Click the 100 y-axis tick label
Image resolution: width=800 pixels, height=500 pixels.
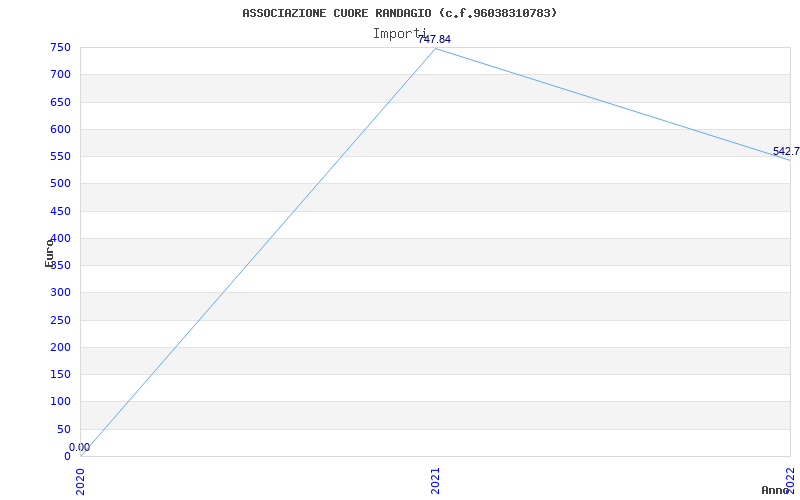(x=60, y=402)
